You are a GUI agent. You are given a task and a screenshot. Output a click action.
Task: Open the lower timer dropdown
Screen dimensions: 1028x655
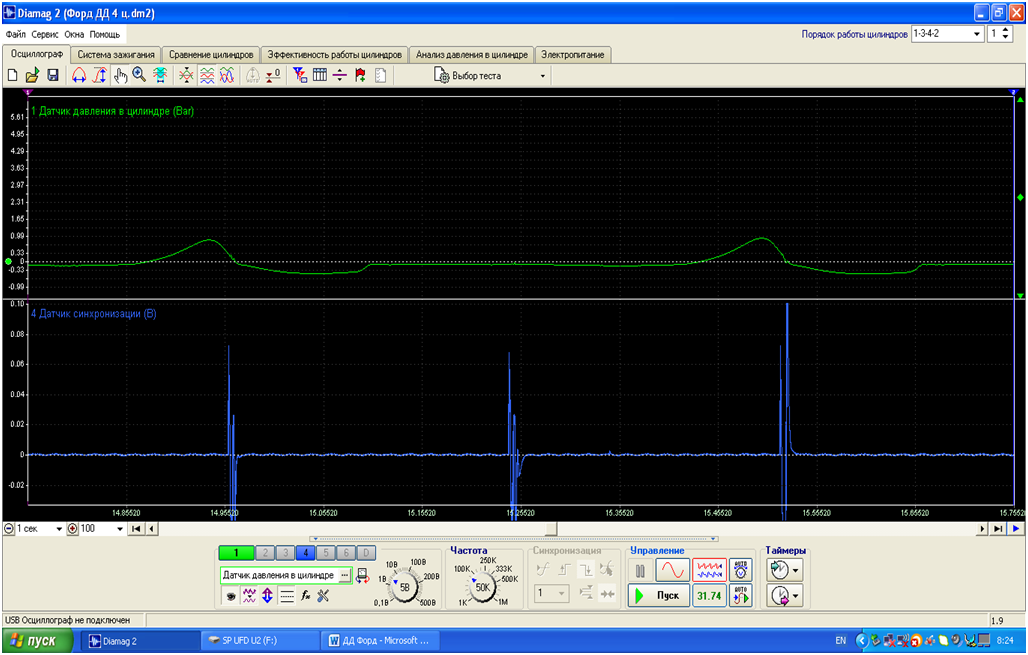(796, 596)
